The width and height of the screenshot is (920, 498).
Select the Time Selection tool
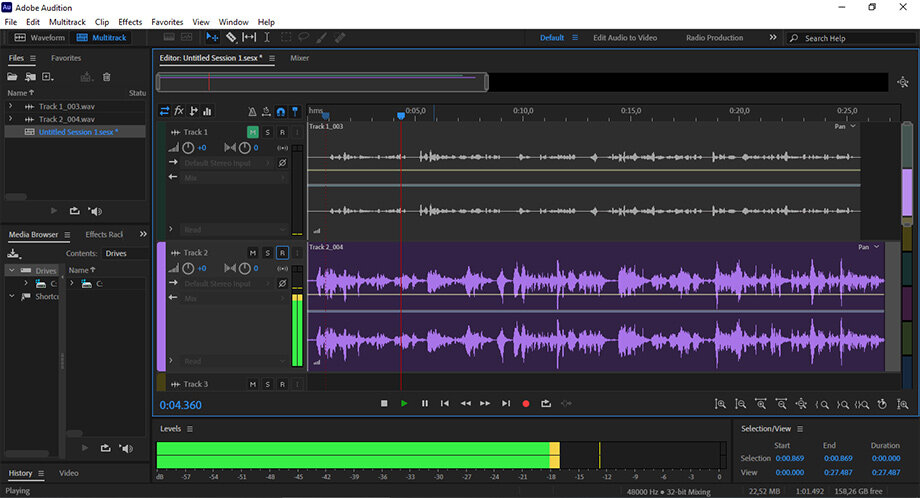[267, 37]
